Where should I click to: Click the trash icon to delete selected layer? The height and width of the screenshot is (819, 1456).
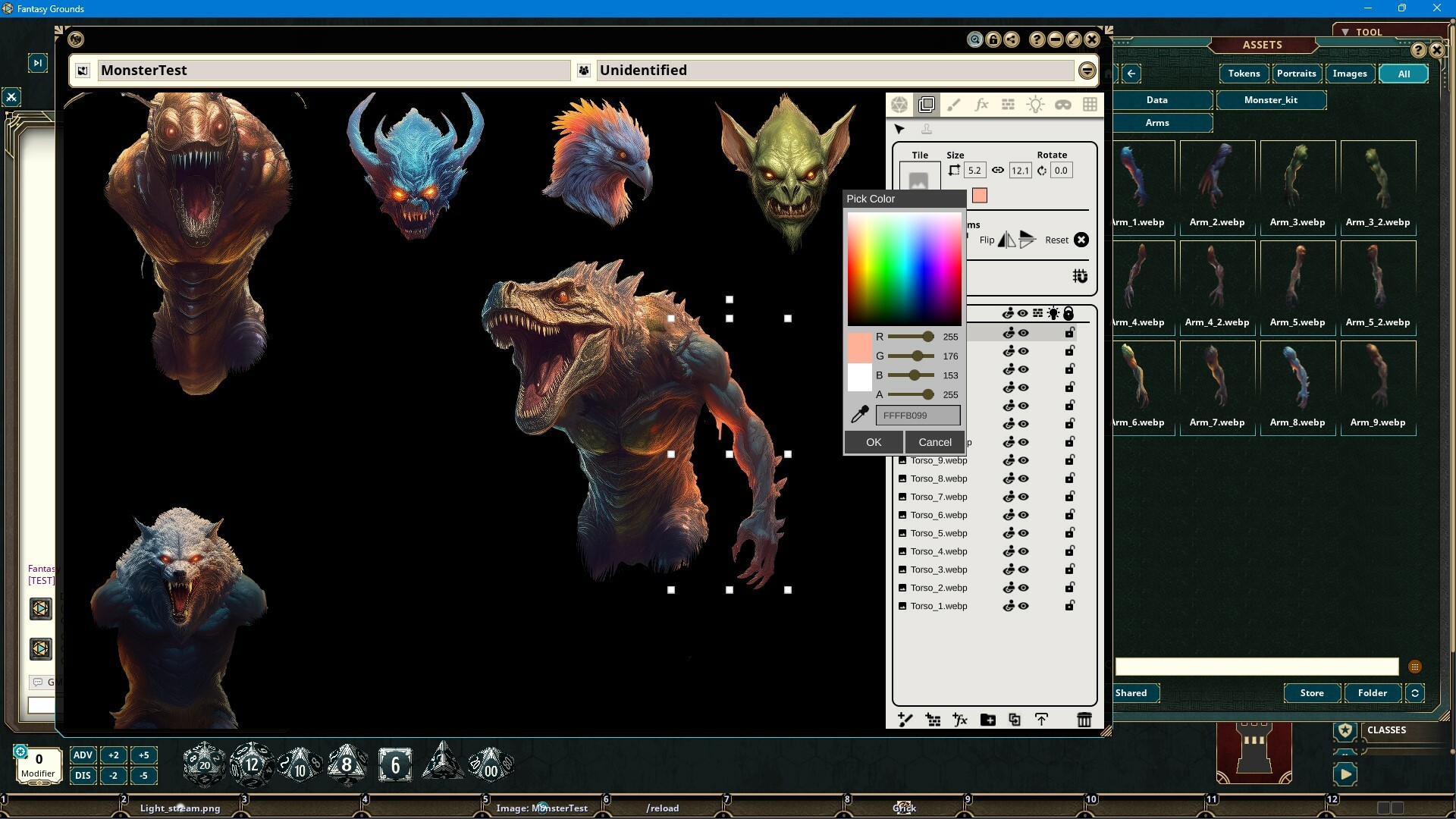(1083, 720)
